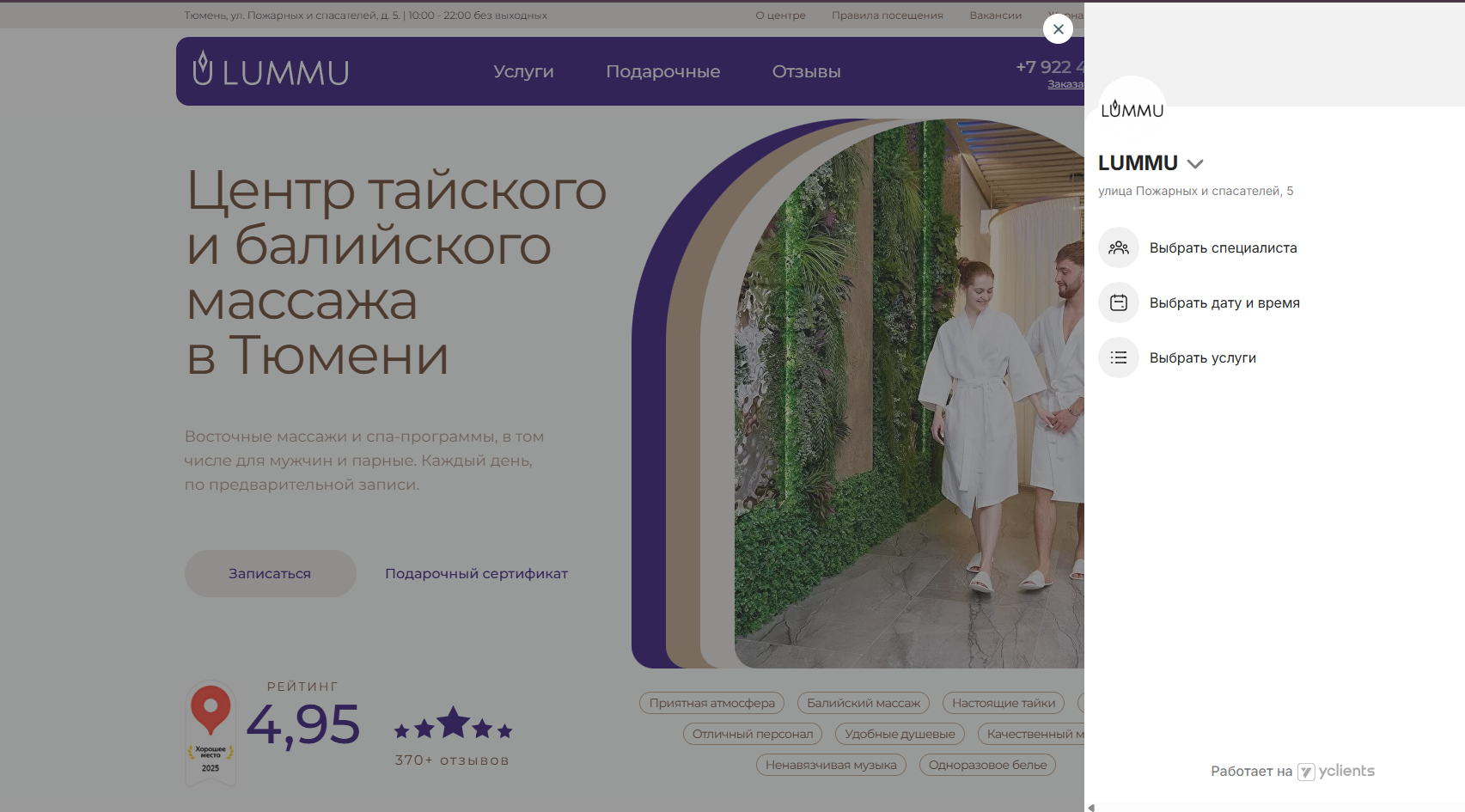Screen dimensions: 1465x812
Task: Click the О центре link
Action: [x=779, y=15]
